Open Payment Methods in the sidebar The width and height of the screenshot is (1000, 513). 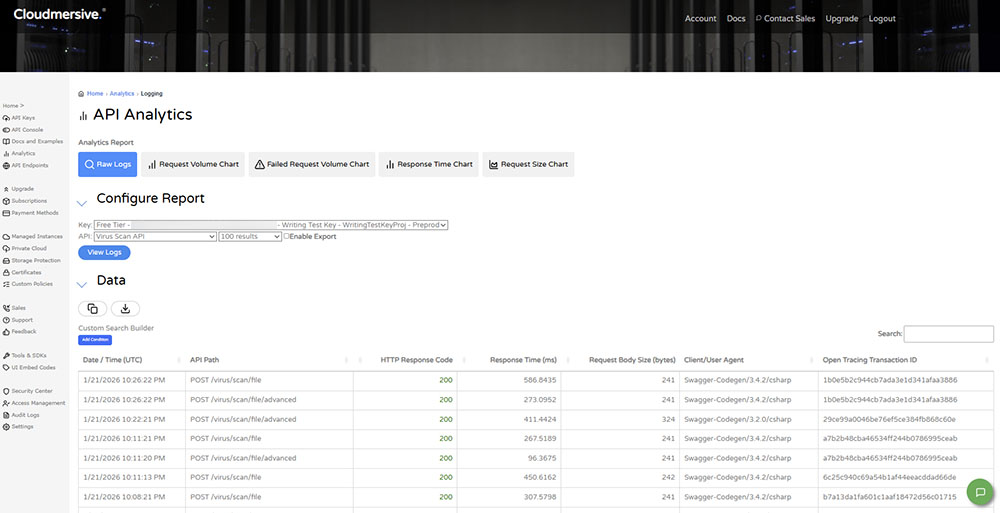point(34,213)
